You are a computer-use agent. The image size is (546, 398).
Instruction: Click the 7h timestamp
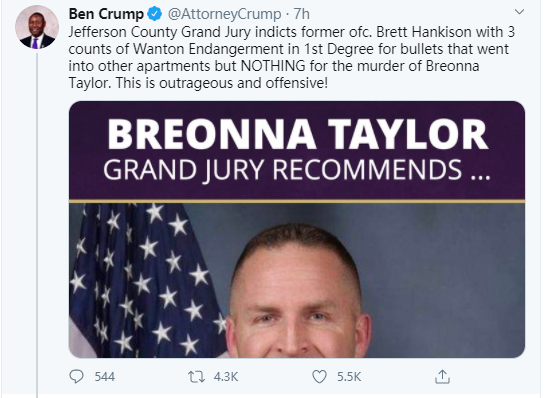[302, 14]
